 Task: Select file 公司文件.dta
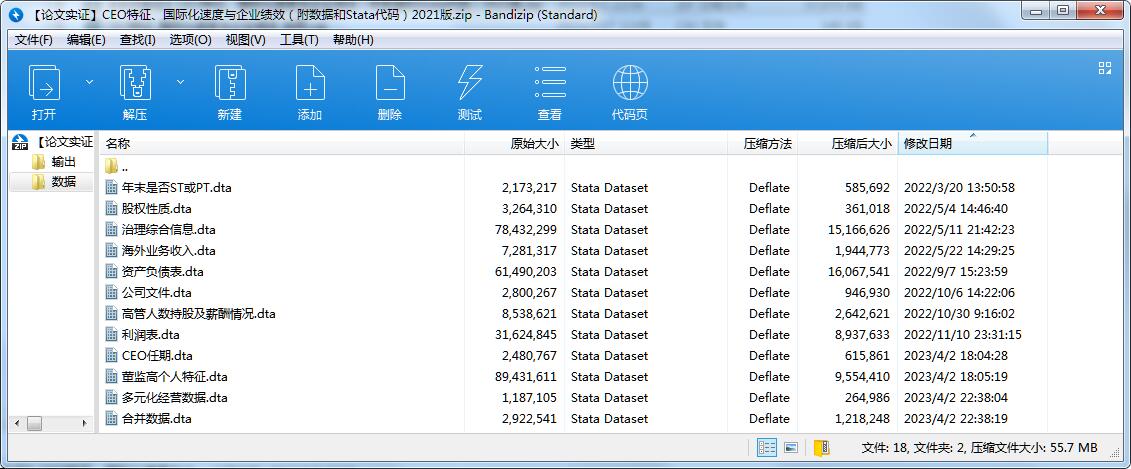point(157,292)
